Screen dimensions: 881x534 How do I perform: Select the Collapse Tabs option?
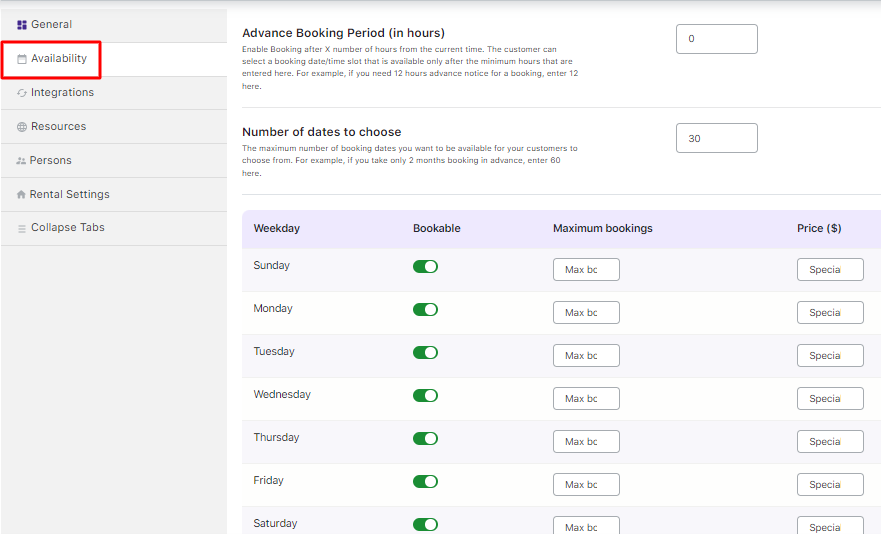[114, 228]
